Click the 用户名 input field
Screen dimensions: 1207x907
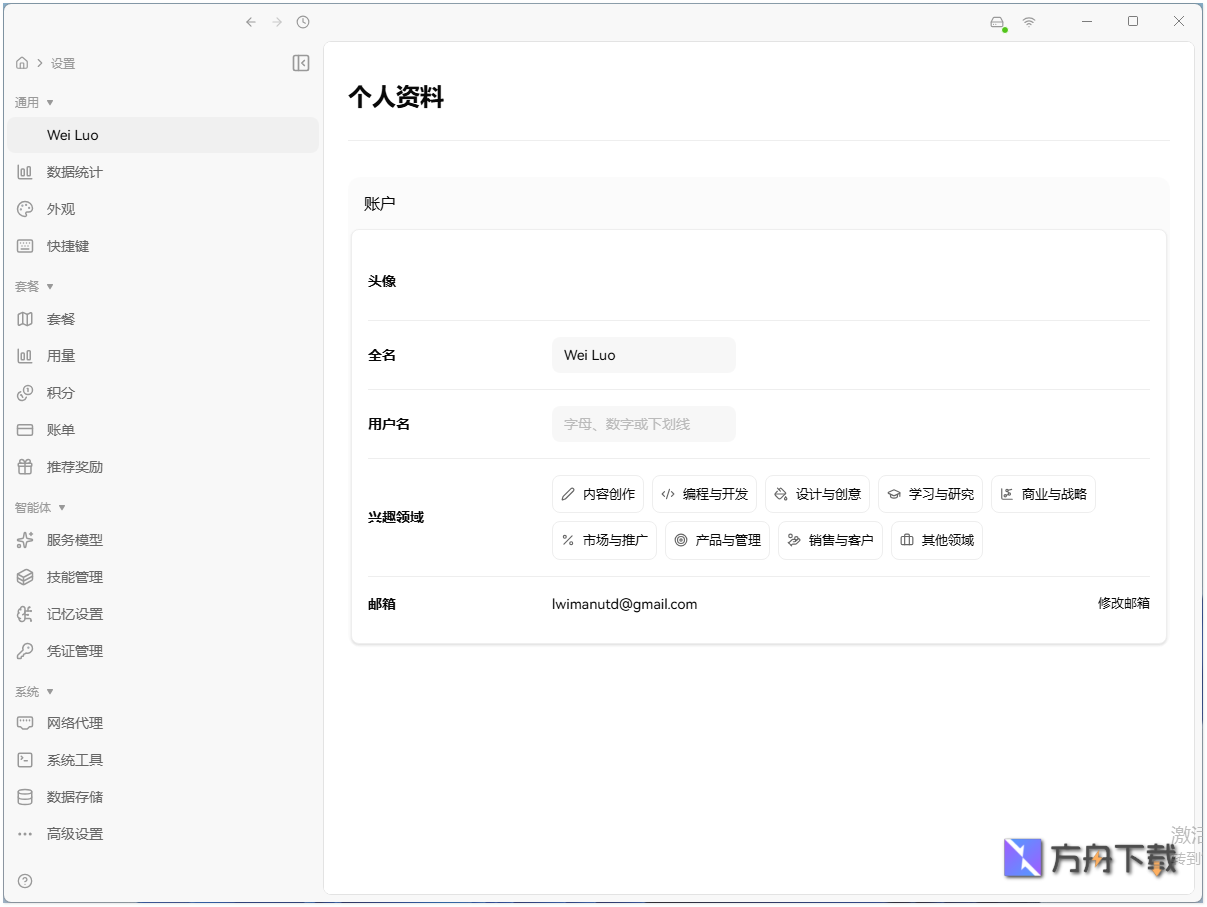coord(643,424)
